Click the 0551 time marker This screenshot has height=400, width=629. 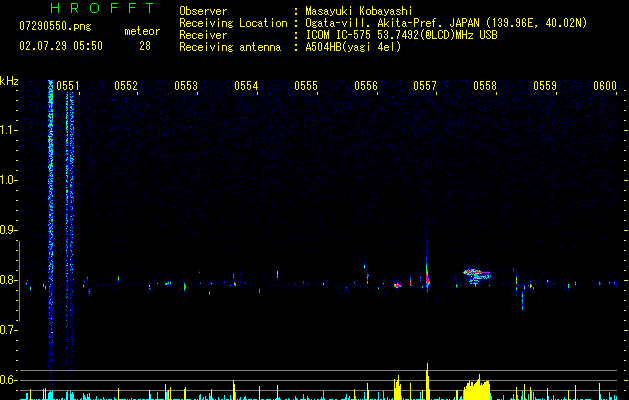(67, 86)
